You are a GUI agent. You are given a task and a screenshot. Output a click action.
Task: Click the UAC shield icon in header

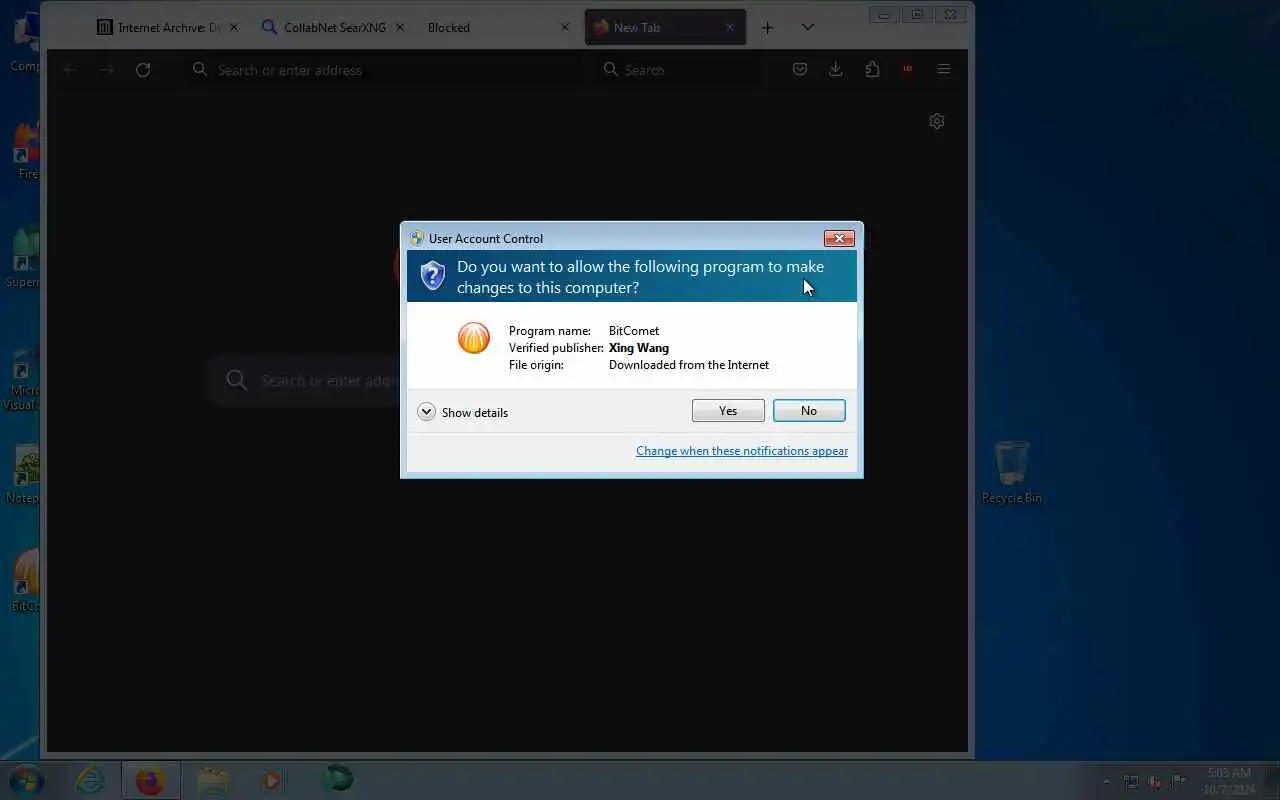[x=433, y=276]
